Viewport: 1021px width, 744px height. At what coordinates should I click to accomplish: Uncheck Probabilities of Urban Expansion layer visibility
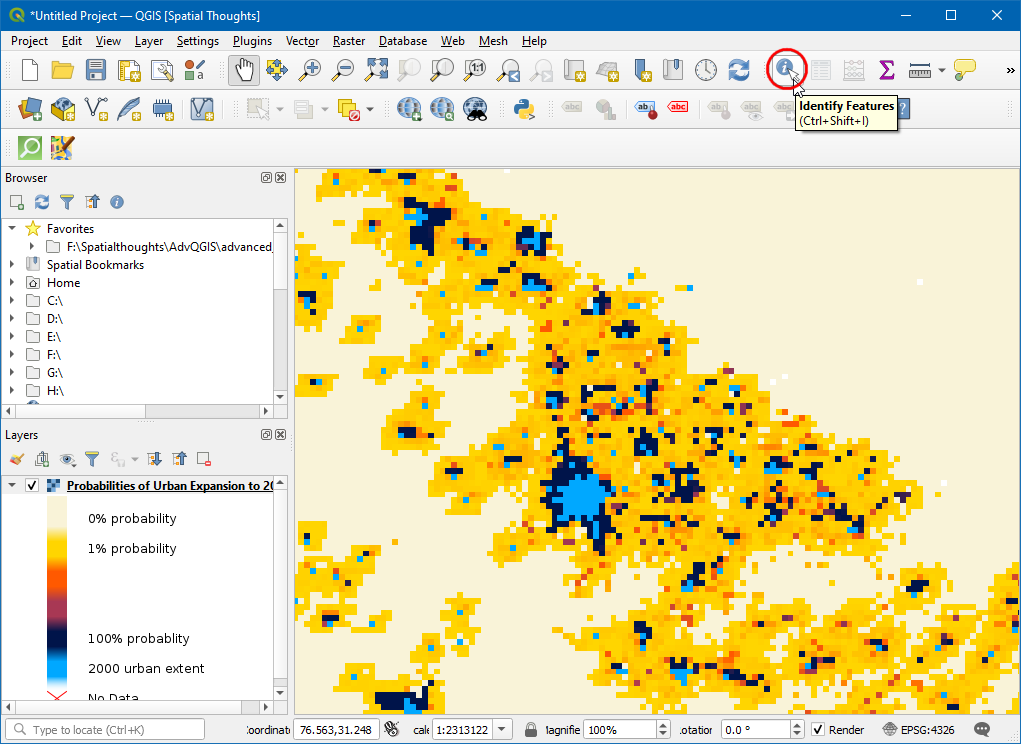[x=32, y=486]
